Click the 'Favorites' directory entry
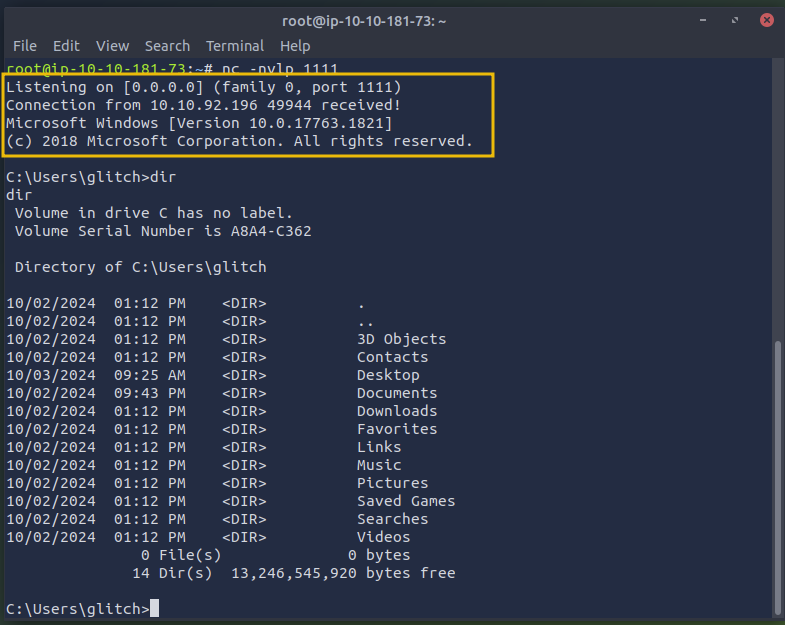 point(397,430)
